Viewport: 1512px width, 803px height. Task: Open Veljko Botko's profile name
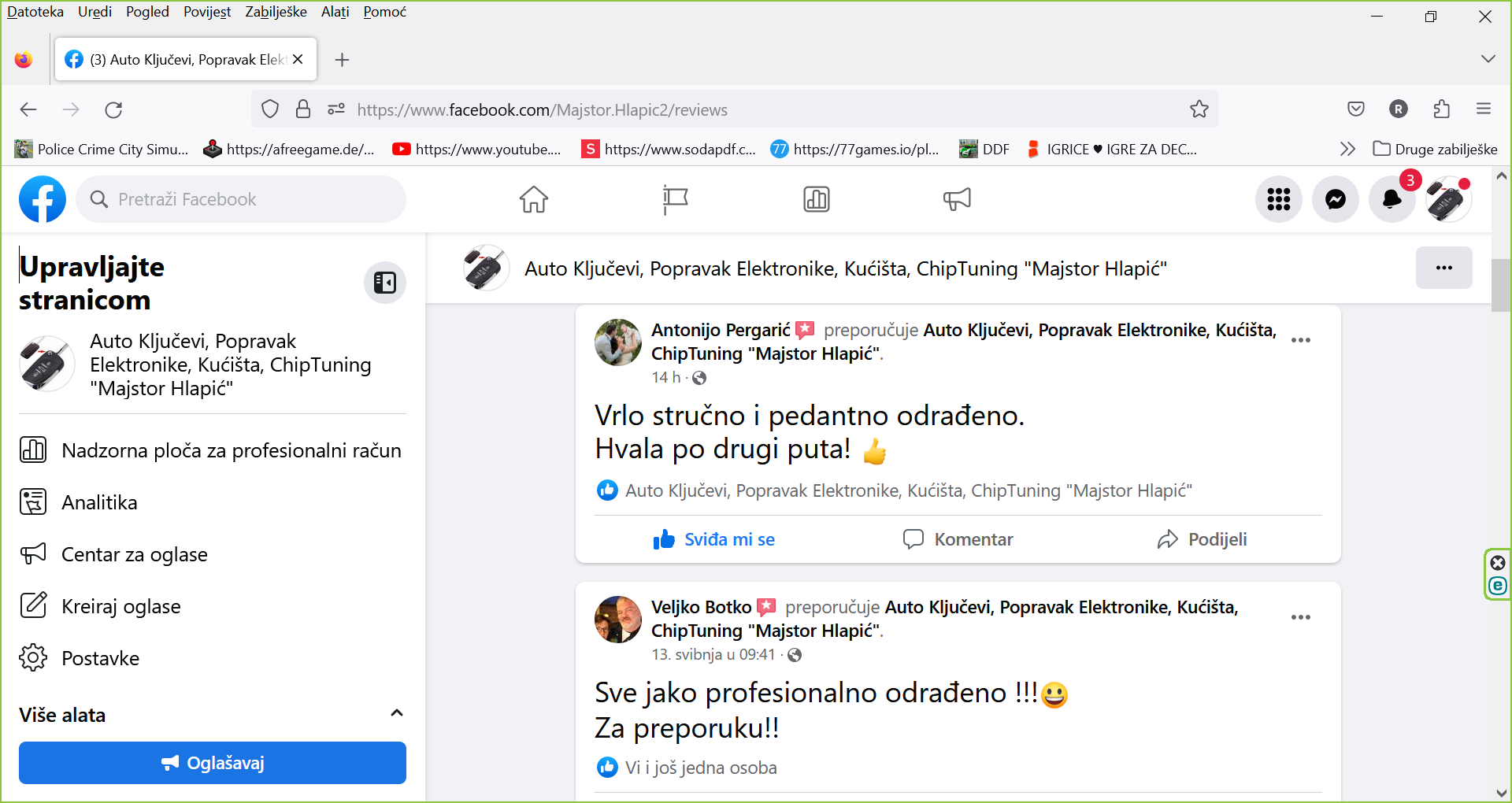(701, 607)
